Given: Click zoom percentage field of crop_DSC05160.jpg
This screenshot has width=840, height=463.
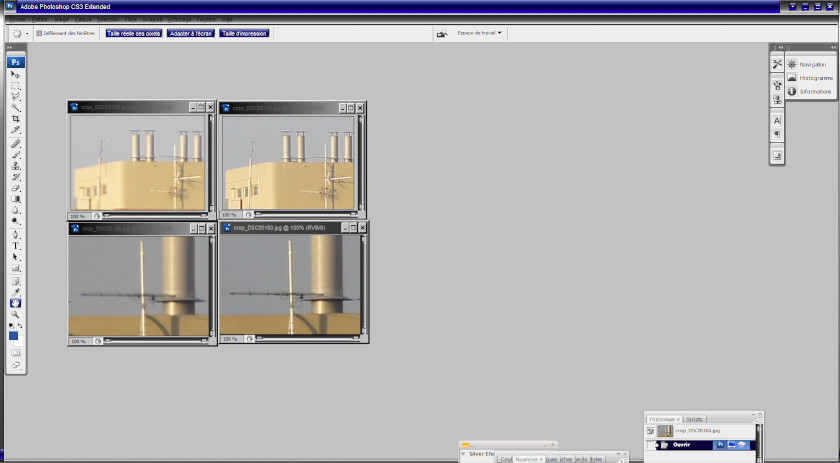Looking at the screenshot, I should tap(231, 339).
